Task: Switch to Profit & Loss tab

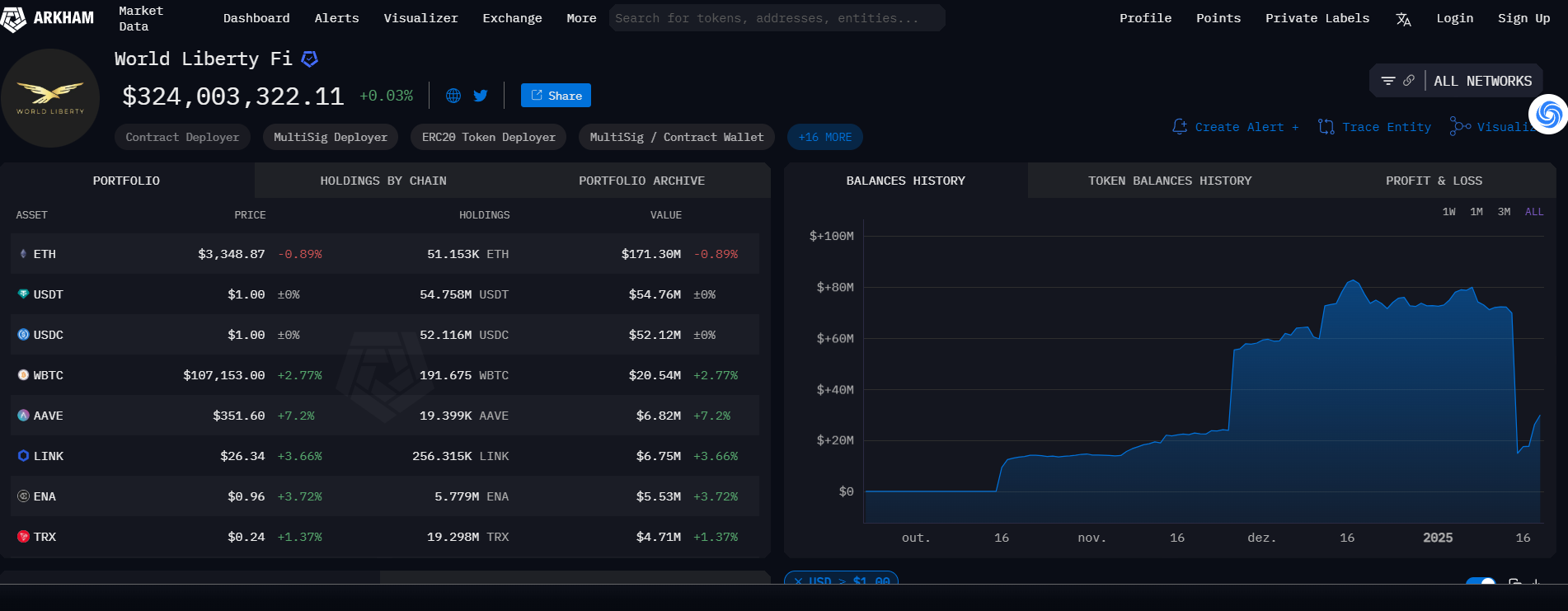Action: tap(1434, 181)
